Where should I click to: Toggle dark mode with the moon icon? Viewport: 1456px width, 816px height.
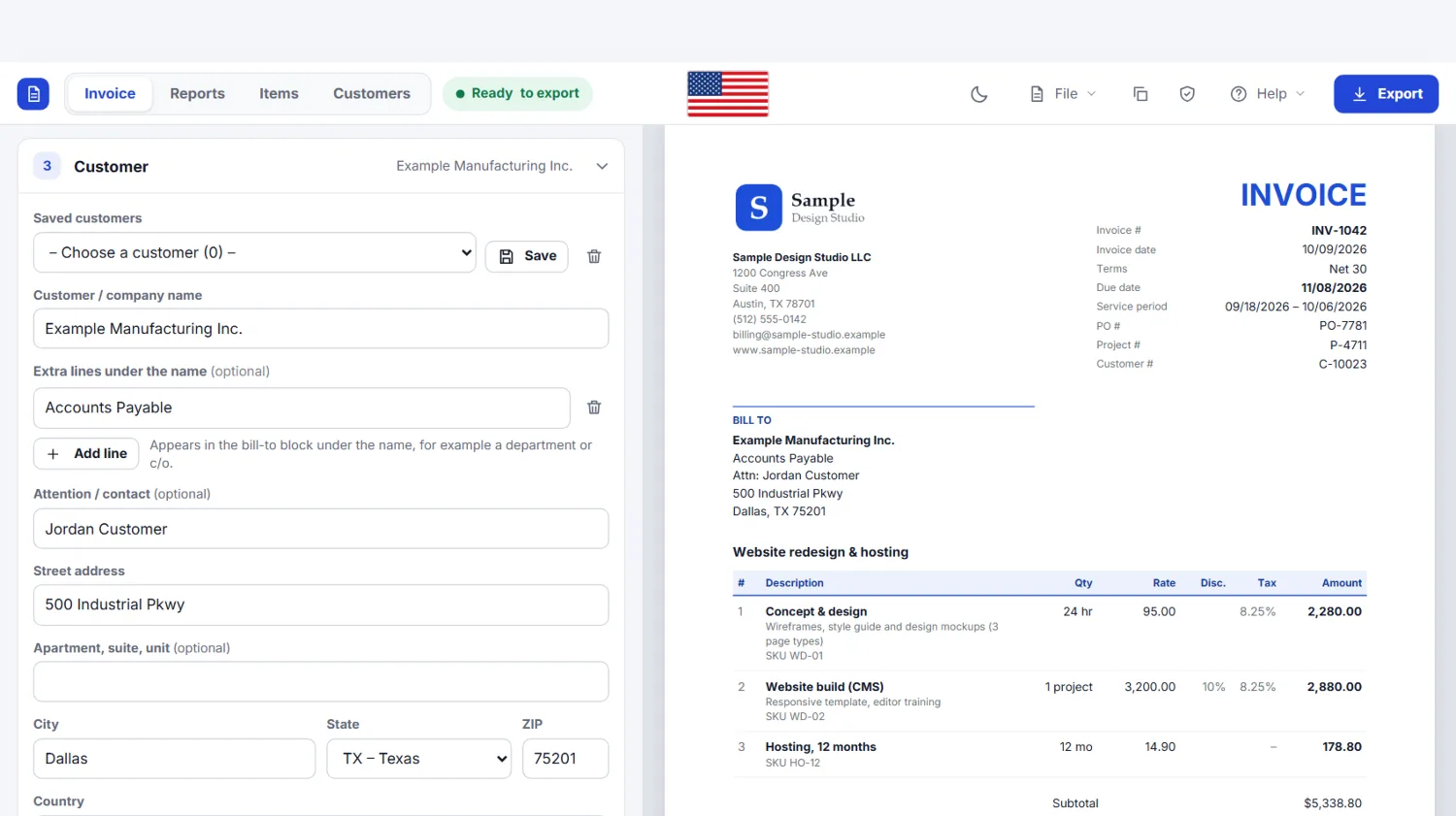click(979, 94)
